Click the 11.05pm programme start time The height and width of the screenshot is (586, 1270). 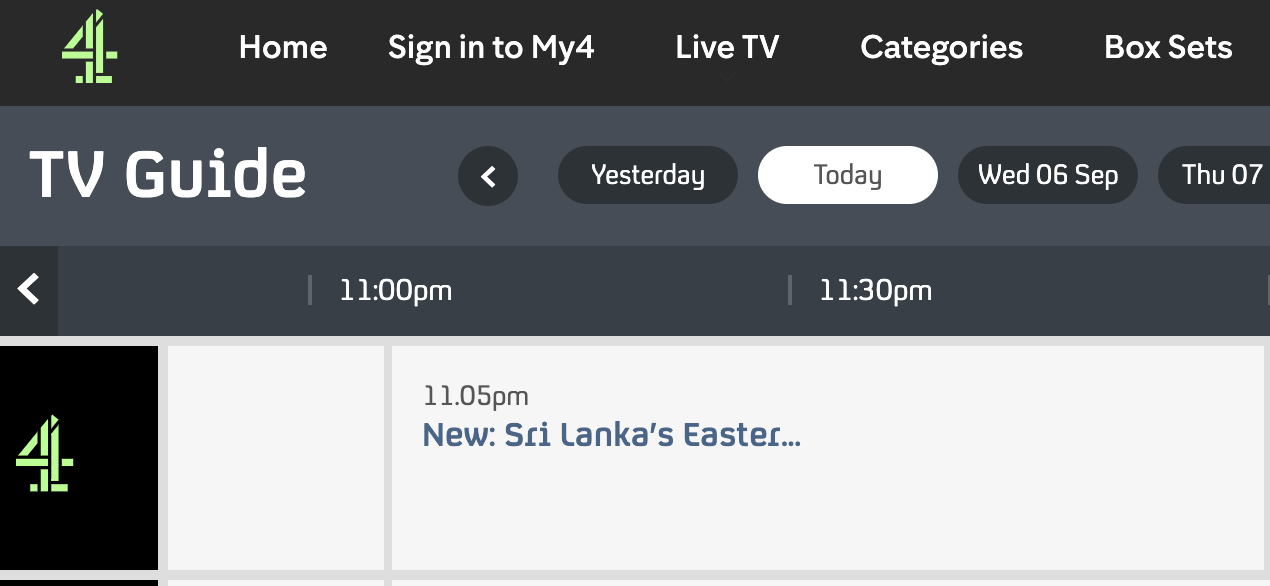pyautogui.click(x=476, y=396)
